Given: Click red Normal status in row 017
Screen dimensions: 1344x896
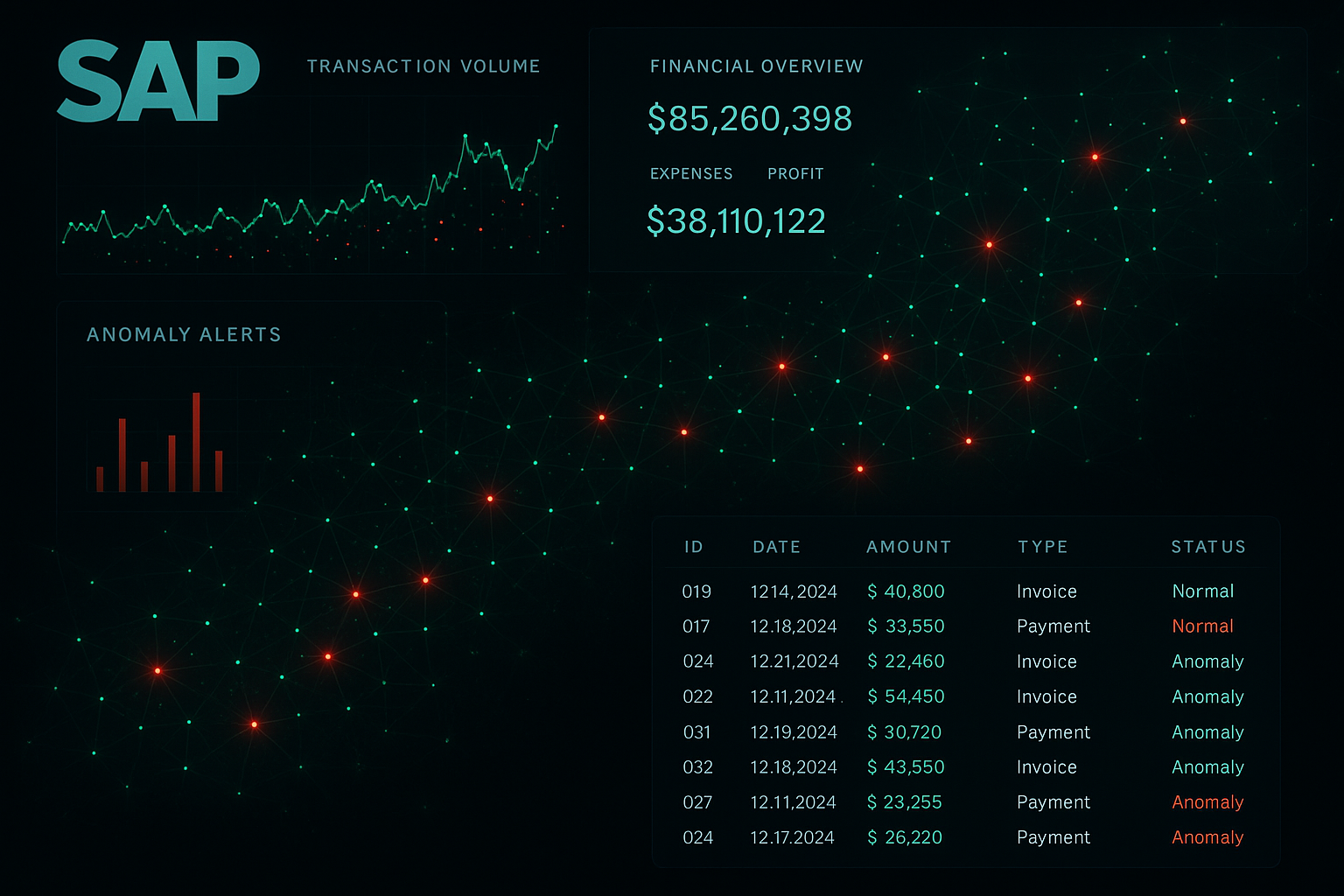Looking at the screenshot, I should (1203, 626).
